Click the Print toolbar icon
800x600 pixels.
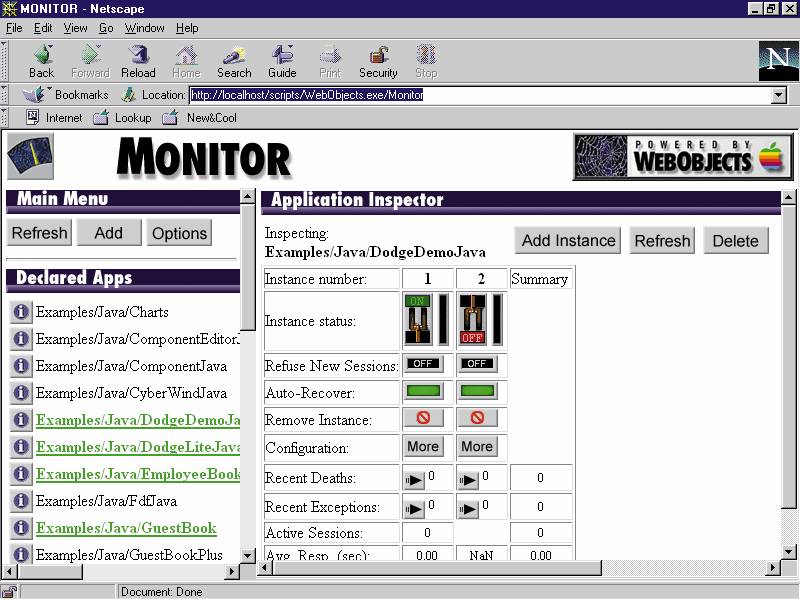point(330,61)
